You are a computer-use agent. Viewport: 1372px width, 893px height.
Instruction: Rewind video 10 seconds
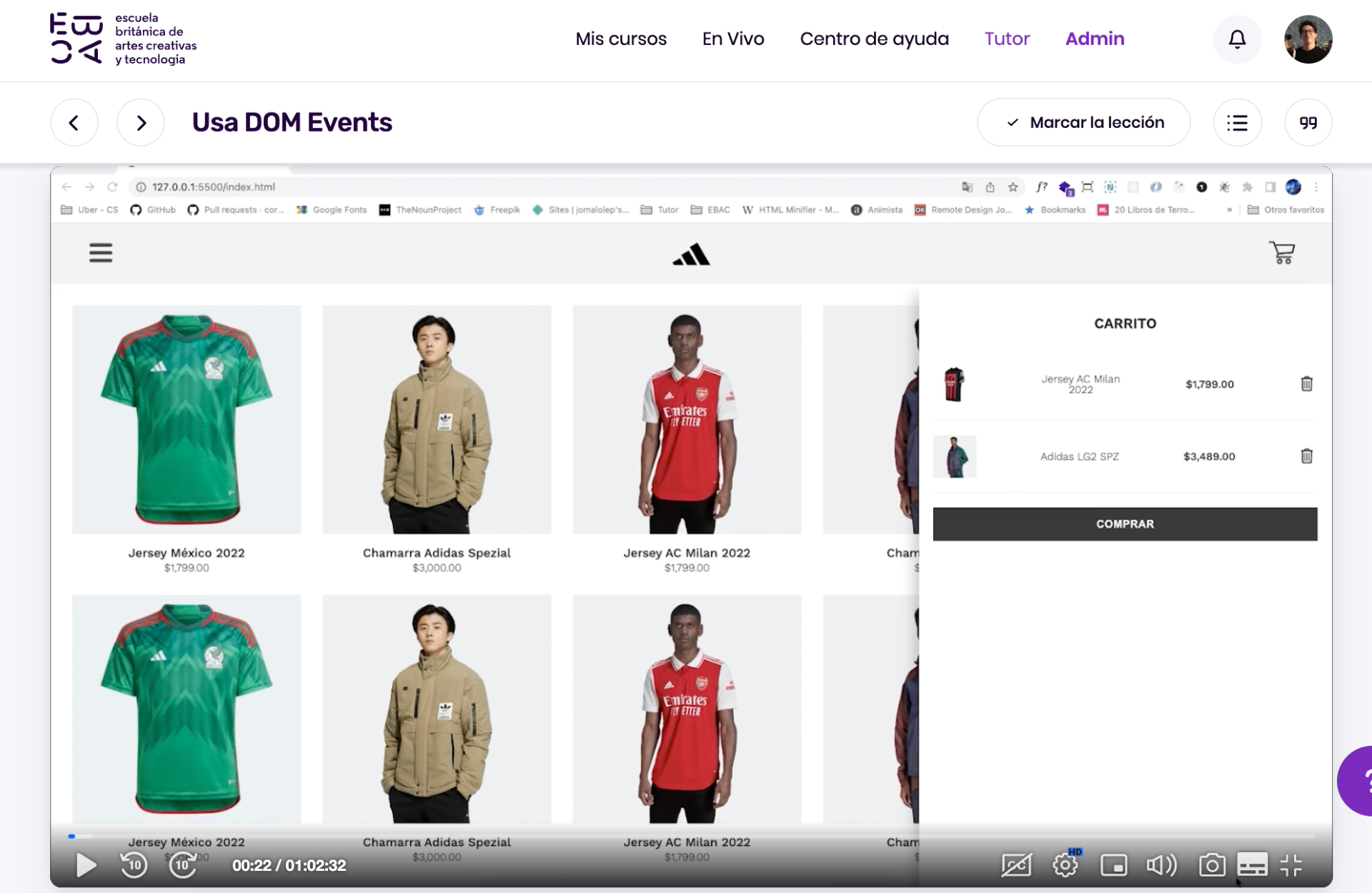pos(134,865)
